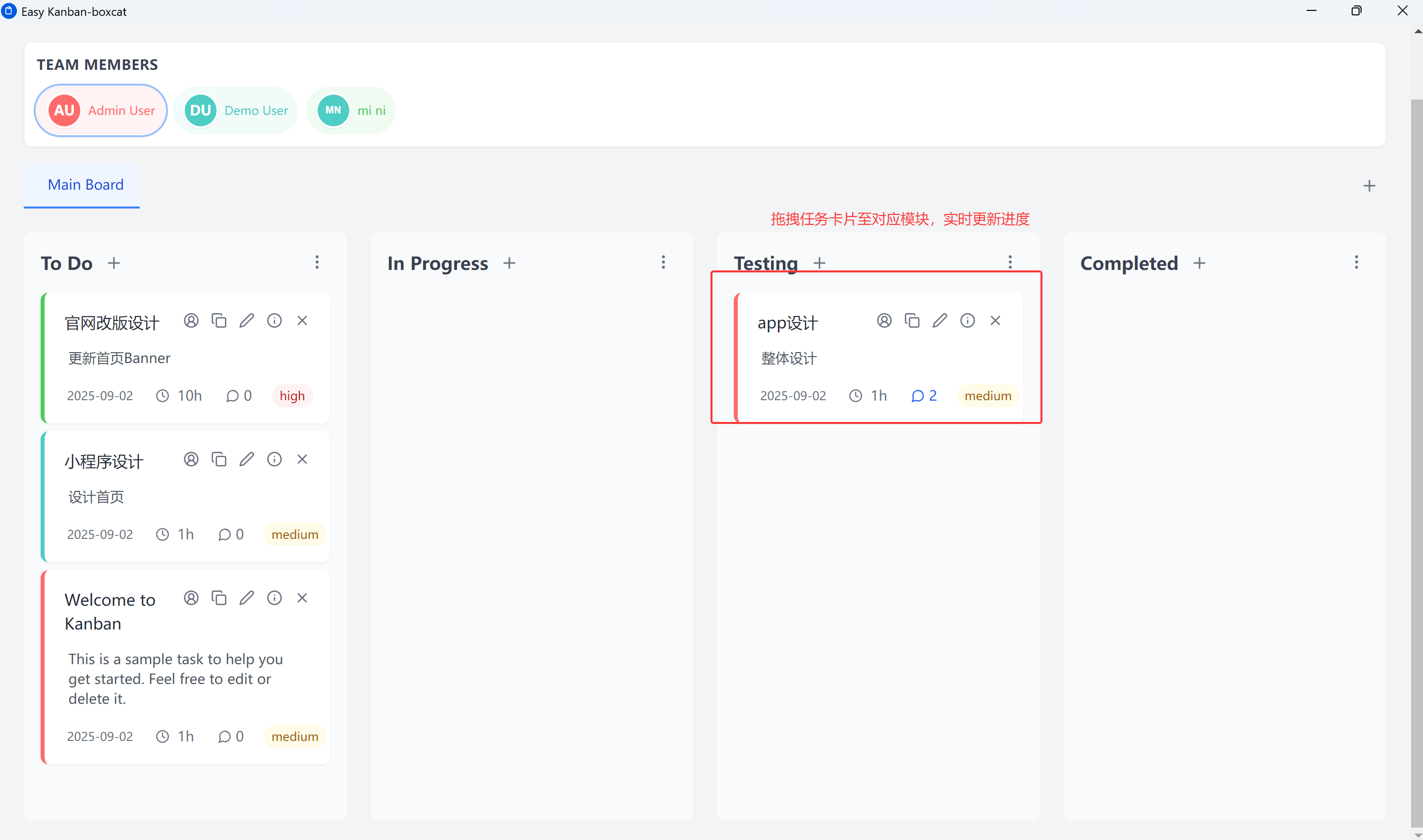Viewport: 1423px width, 840px height.
Task: Open info for Welcome to Kanban task
Action: [274, 598]
